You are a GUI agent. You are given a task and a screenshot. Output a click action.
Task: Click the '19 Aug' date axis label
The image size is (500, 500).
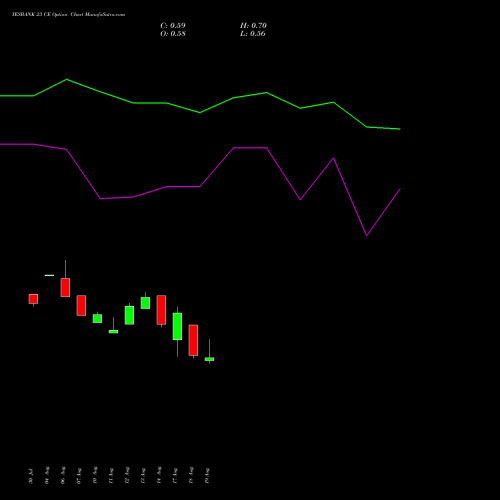(x=207, y=476)
